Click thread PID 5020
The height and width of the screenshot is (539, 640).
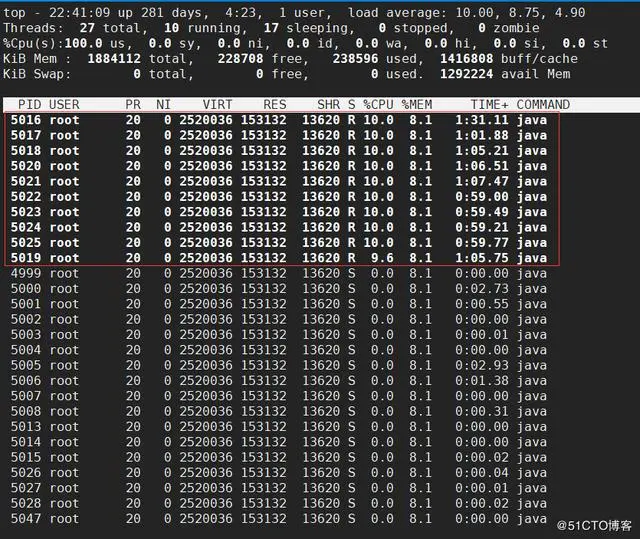26,166
